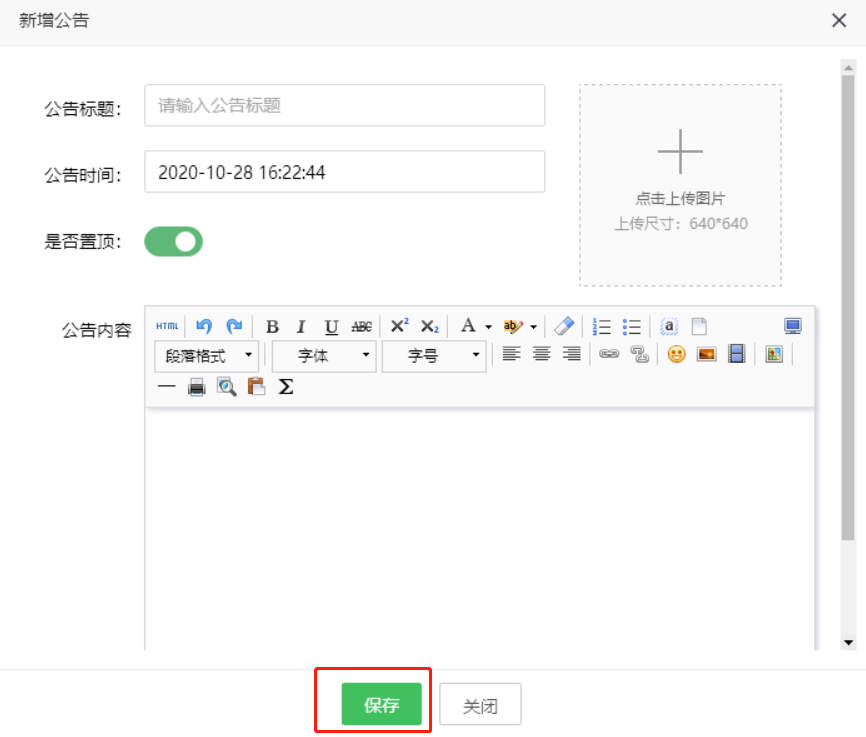Insert the formula (Σ) element
The image size is (866, 737).
click(285, 387)
